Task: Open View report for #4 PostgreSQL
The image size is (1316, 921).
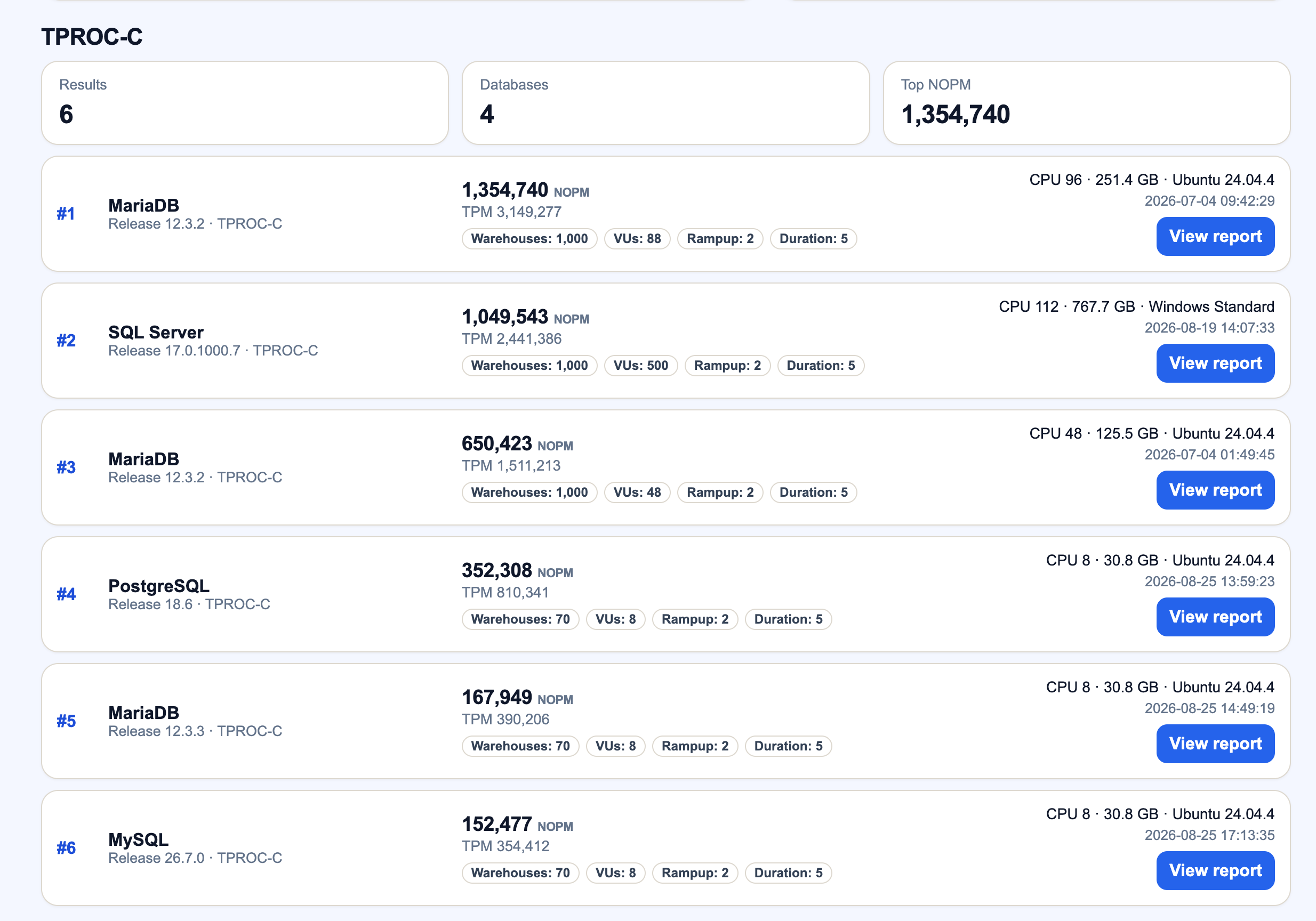Action: coord(1215,617)
